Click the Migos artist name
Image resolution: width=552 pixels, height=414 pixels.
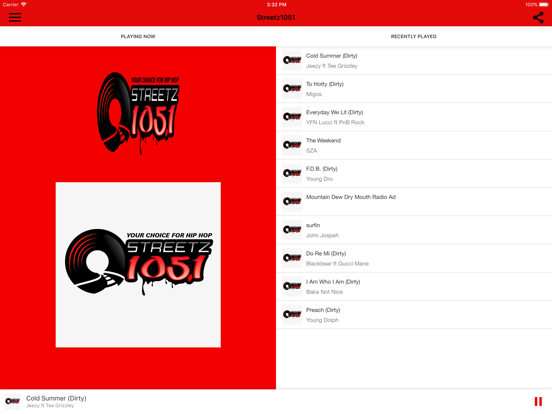pos(314,94)
